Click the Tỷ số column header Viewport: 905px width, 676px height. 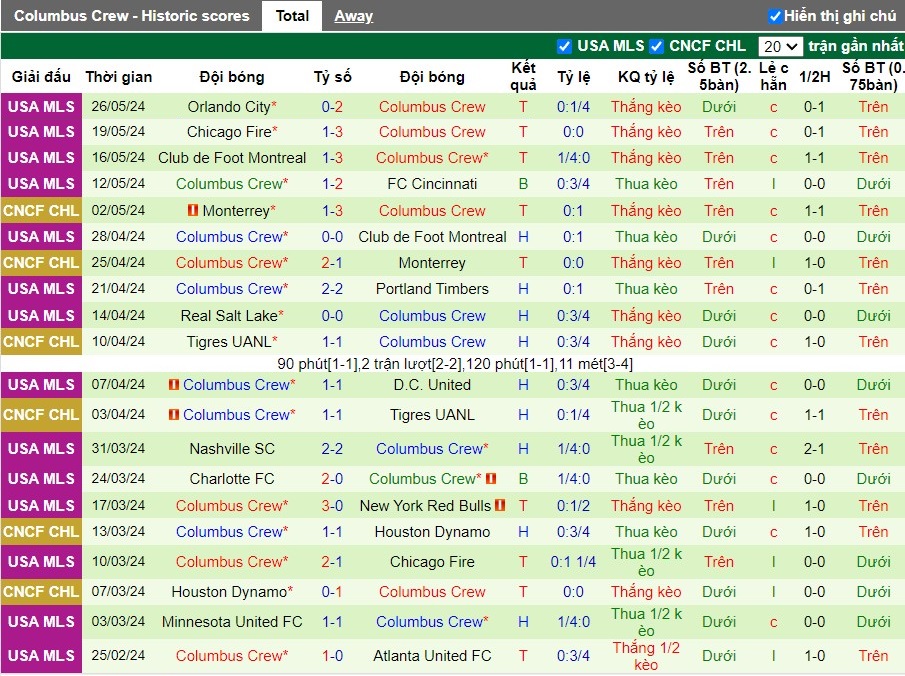[332, 77]
